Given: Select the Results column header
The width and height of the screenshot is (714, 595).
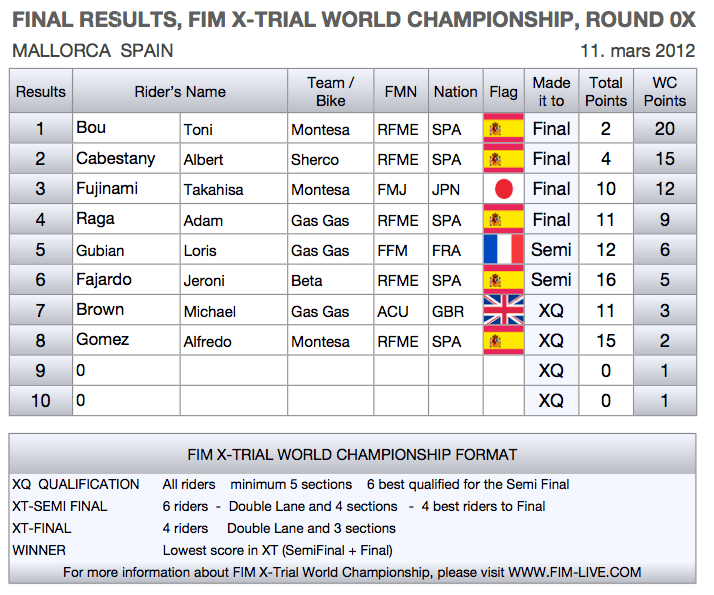Looking at the screenshot, I should point(41,91).
